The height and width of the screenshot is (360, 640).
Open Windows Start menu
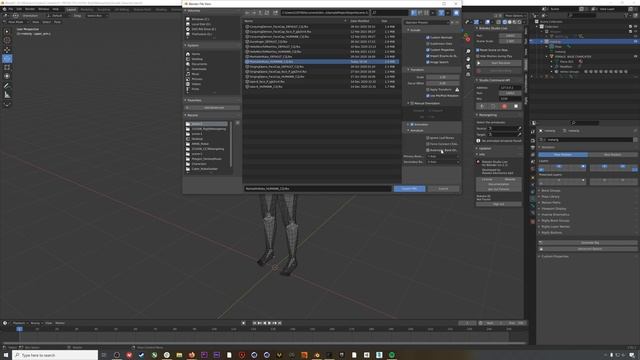click(6, 355)
